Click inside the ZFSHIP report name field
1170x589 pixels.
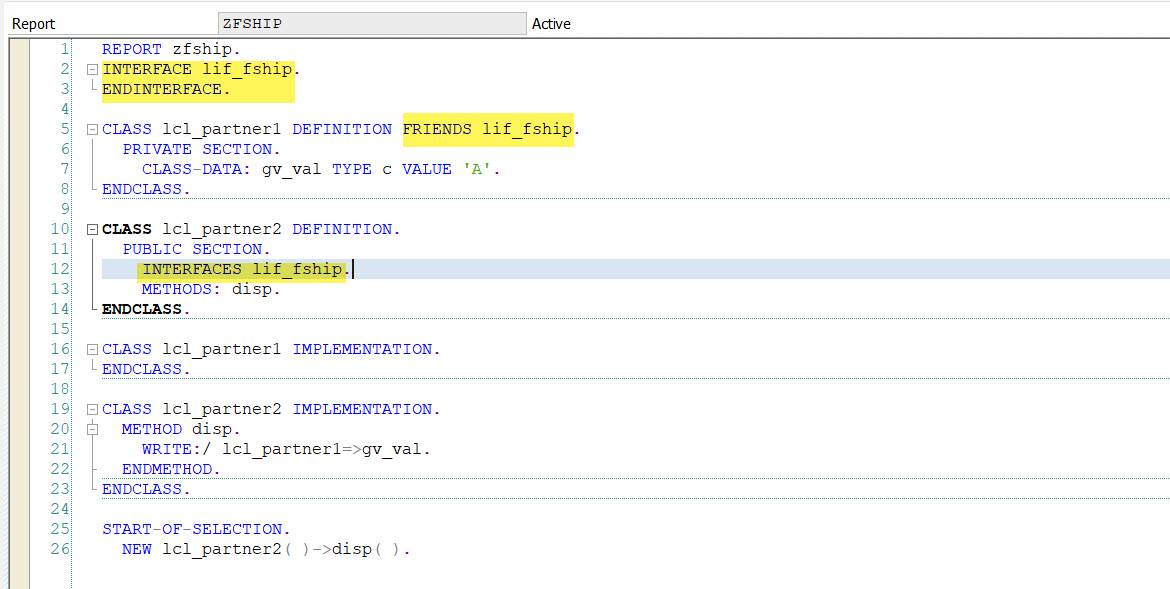(370, 22)
